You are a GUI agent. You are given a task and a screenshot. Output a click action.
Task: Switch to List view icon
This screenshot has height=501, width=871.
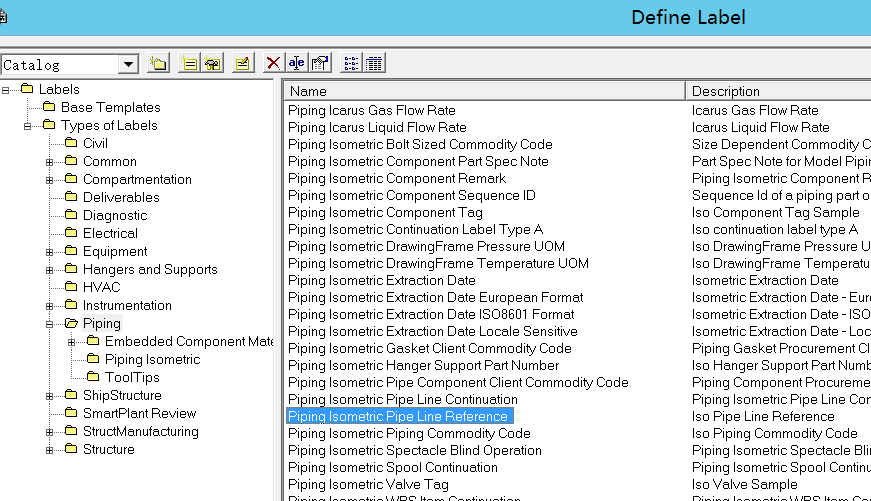coord(351,63)
